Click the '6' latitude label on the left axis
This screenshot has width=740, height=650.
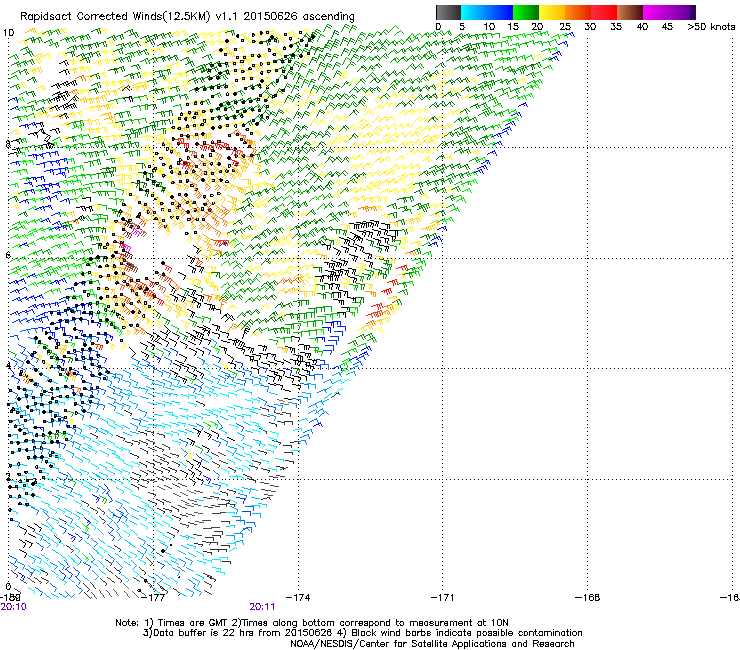pos(8,255)
